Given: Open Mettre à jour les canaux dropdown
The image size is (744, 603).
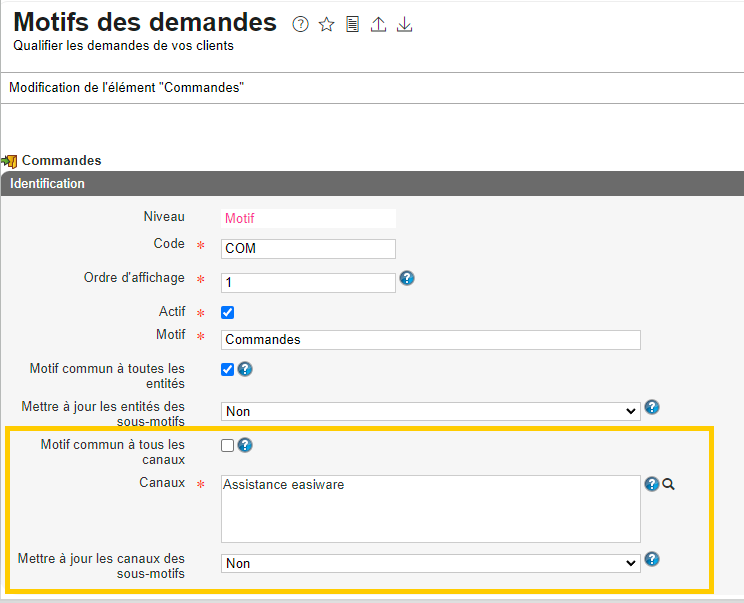Looking at the screenshot, I should (x=430, y=564).
